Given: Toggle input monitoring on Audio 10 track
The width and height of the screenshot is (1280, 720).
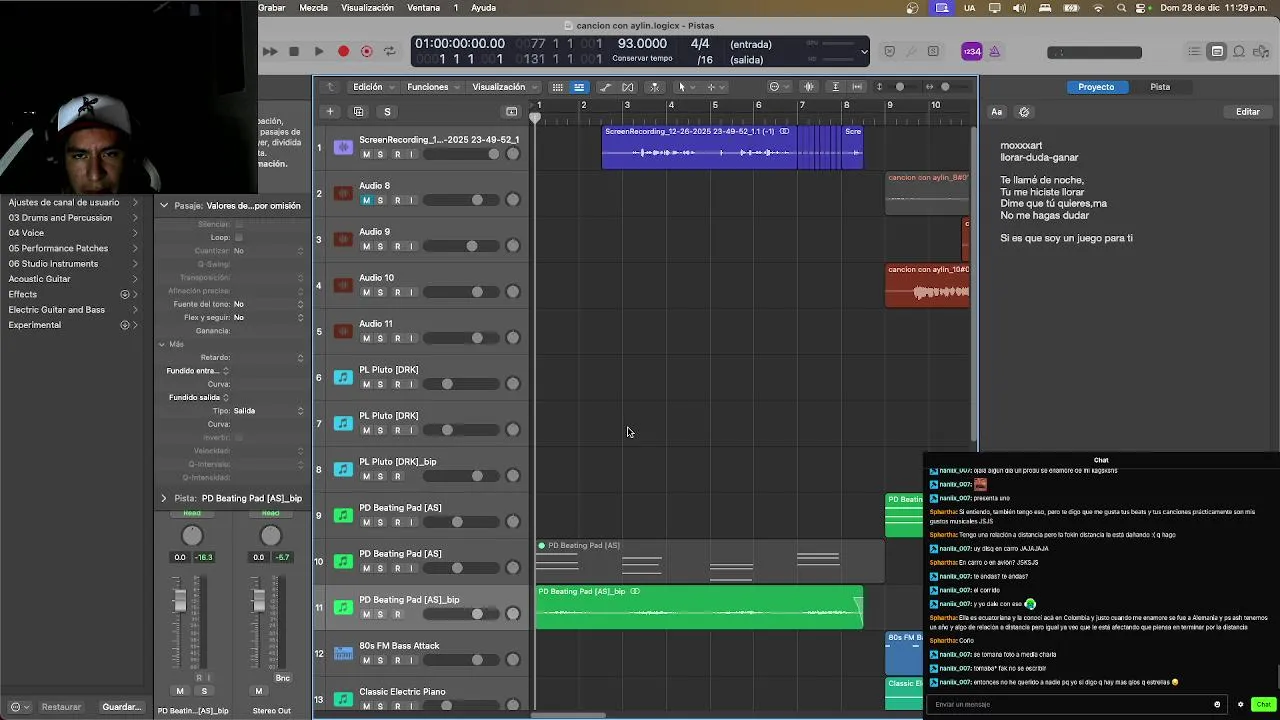Looking at the screenshot, I should click(x=411, y=292).
